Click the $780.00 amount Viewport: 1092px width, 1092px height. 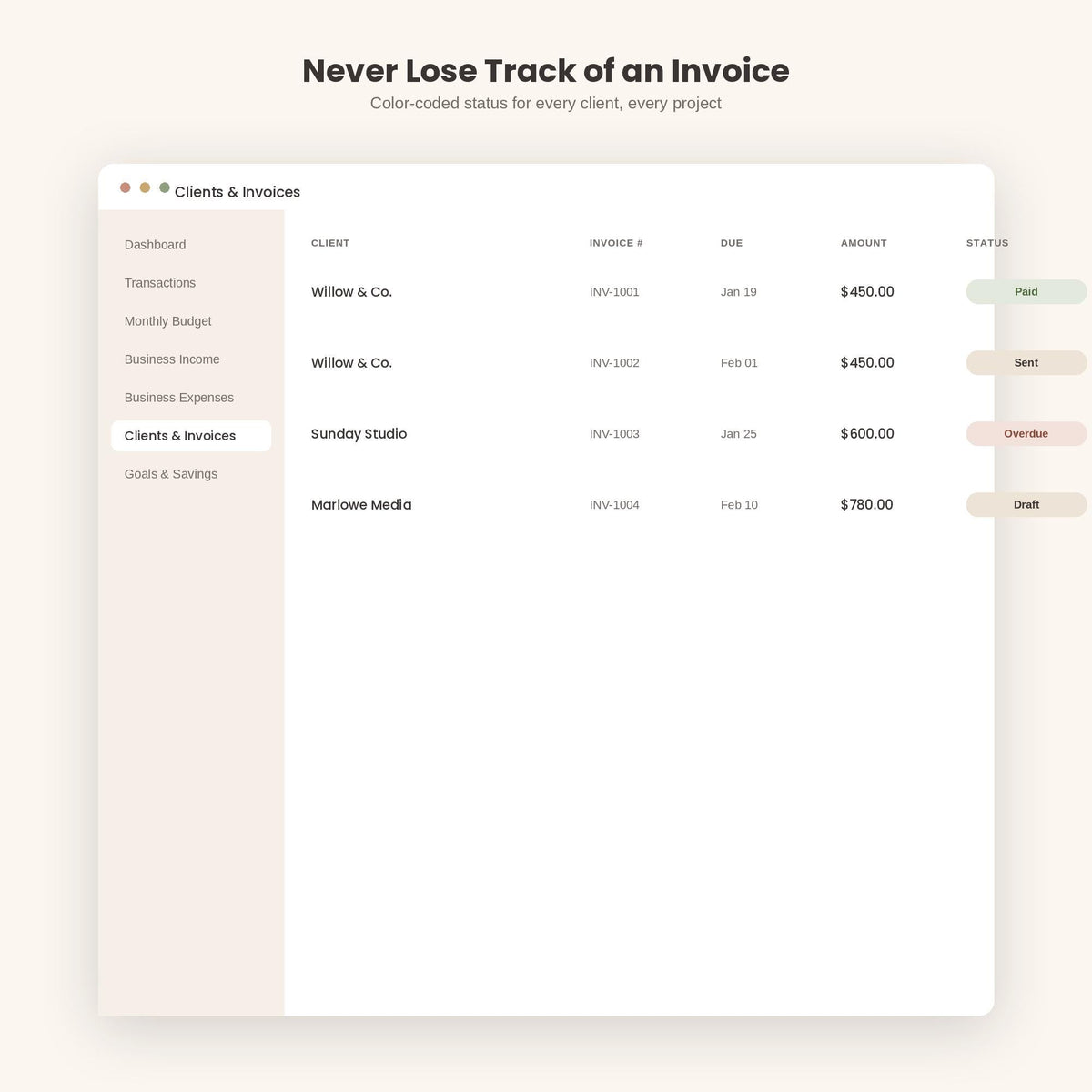867,505
